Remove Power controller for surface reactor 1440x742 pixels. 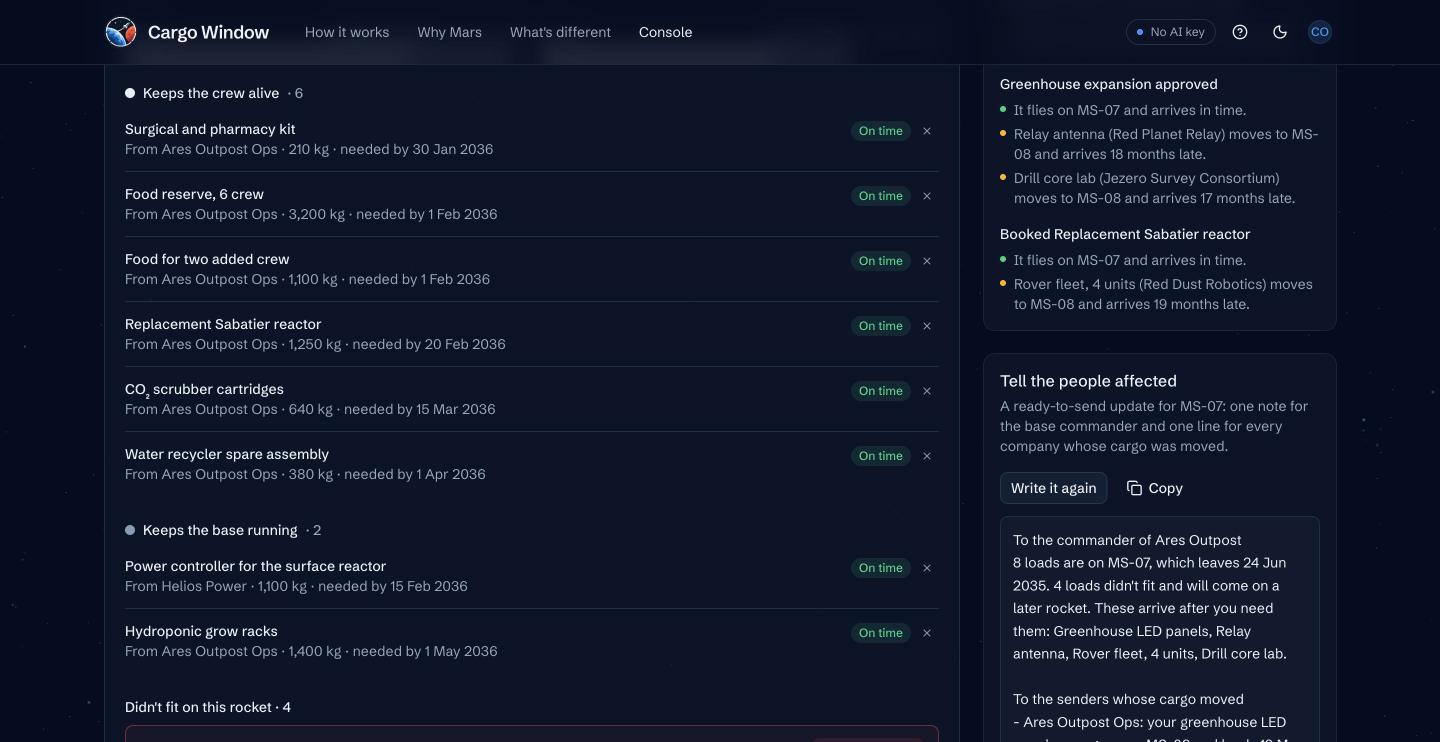[927, 568]
